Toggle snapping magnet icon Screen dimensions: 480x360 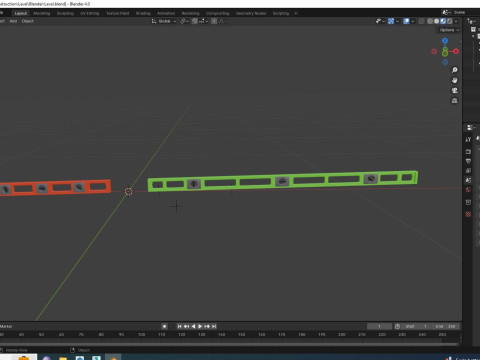[194, 21]
